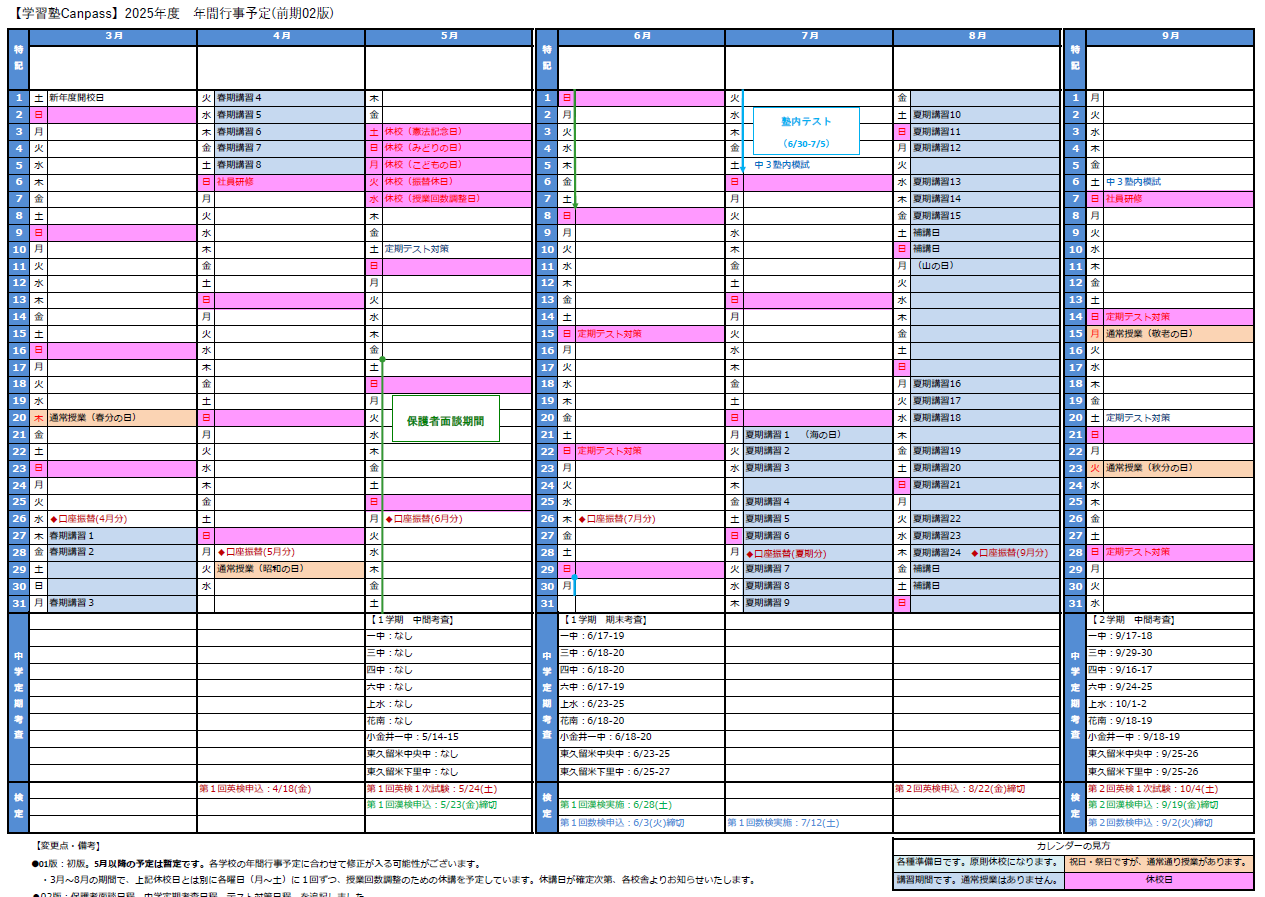This screenshot has height=897, width=1265.
Task: Click the 休校（憲法記念日） entry
Action: (457, 132)
